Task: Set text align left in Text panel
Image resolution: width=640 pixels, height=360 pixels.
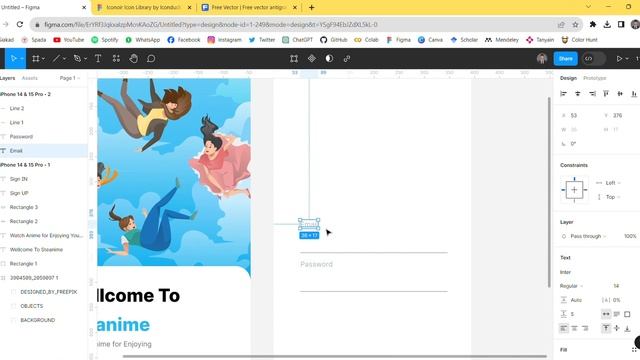Action: coord(564,328)
